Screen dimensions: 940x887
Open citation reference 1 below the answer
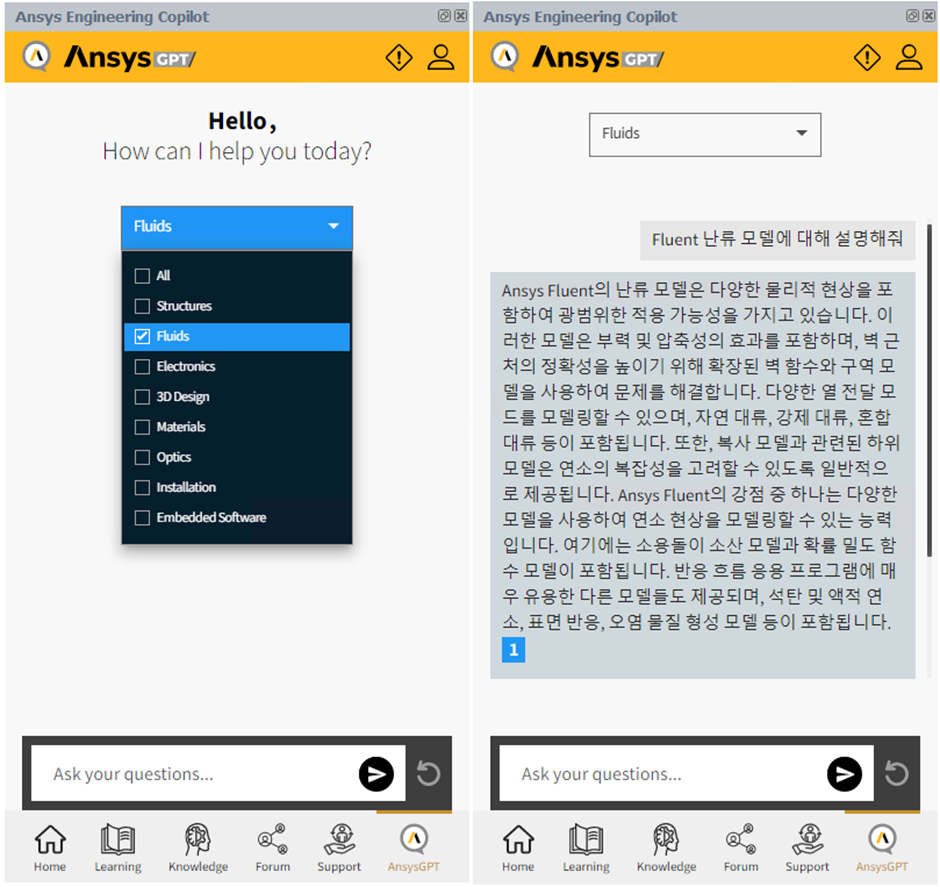click(513, 650)
